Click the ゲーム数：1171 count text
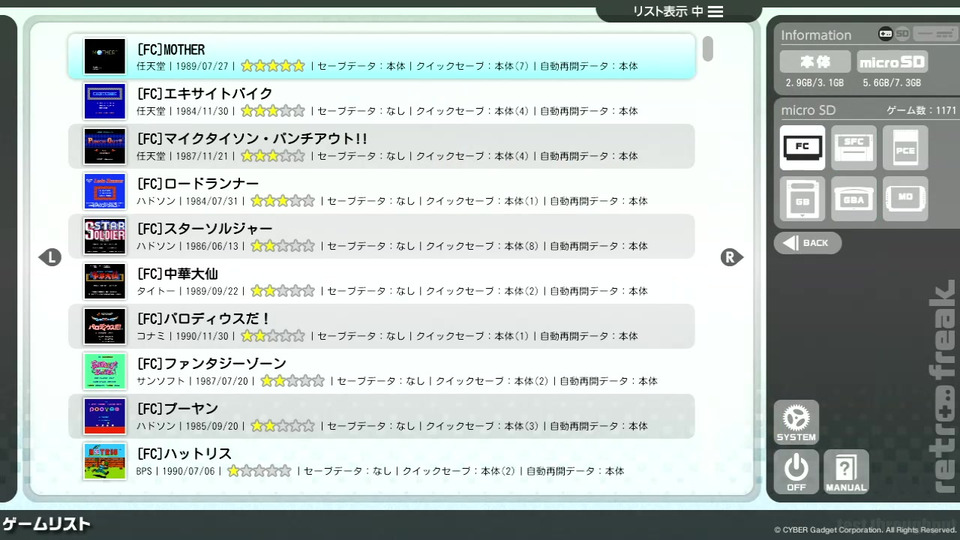Image resolution: width=960 pixels, height=540 pixels. click(x=921, y=110)
